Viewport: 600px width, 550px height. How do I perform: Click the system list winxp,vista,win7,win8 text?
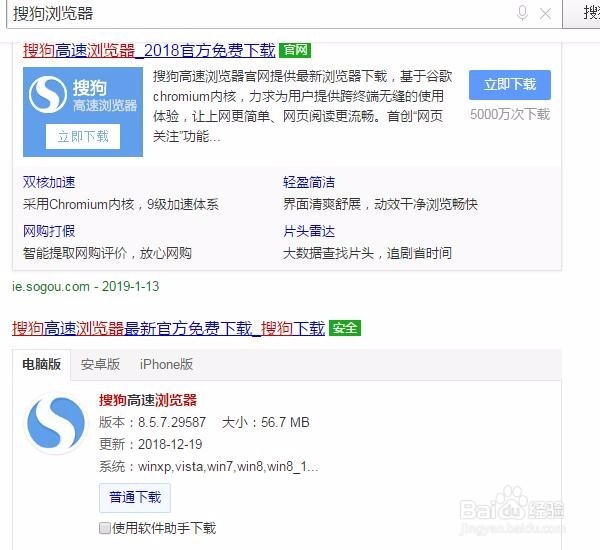228,466
